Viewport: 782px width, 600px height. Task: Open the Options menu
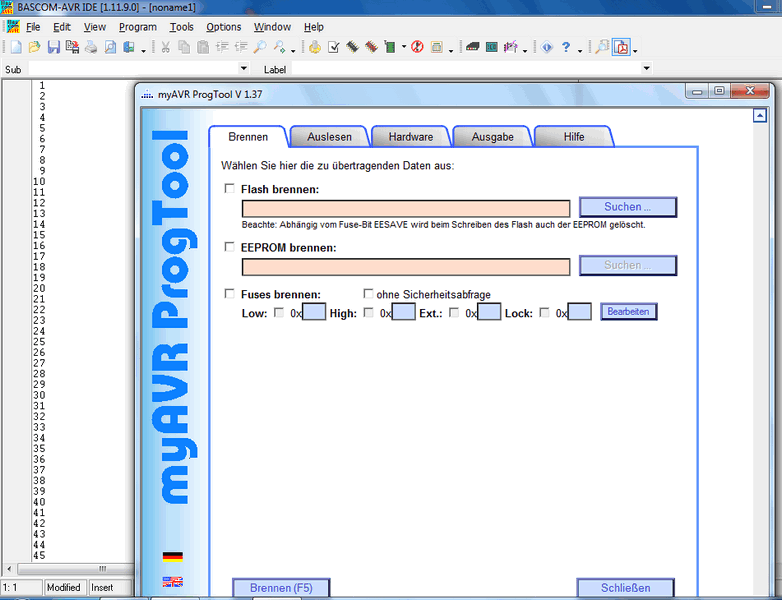pyautogui.click(x=223, y=27)
